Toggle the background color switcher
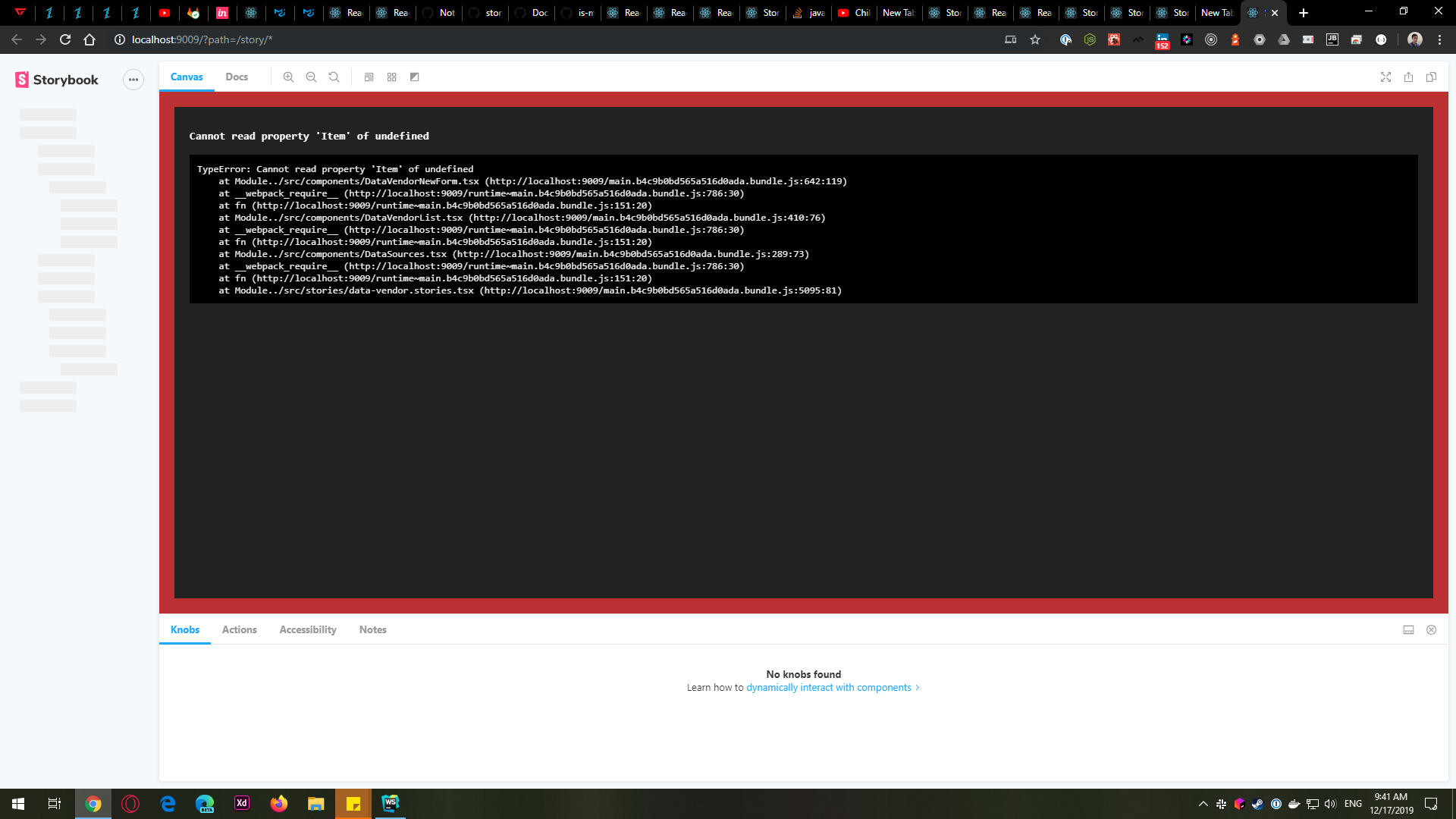Screen dimensions: 1456x819 [414, 77]
